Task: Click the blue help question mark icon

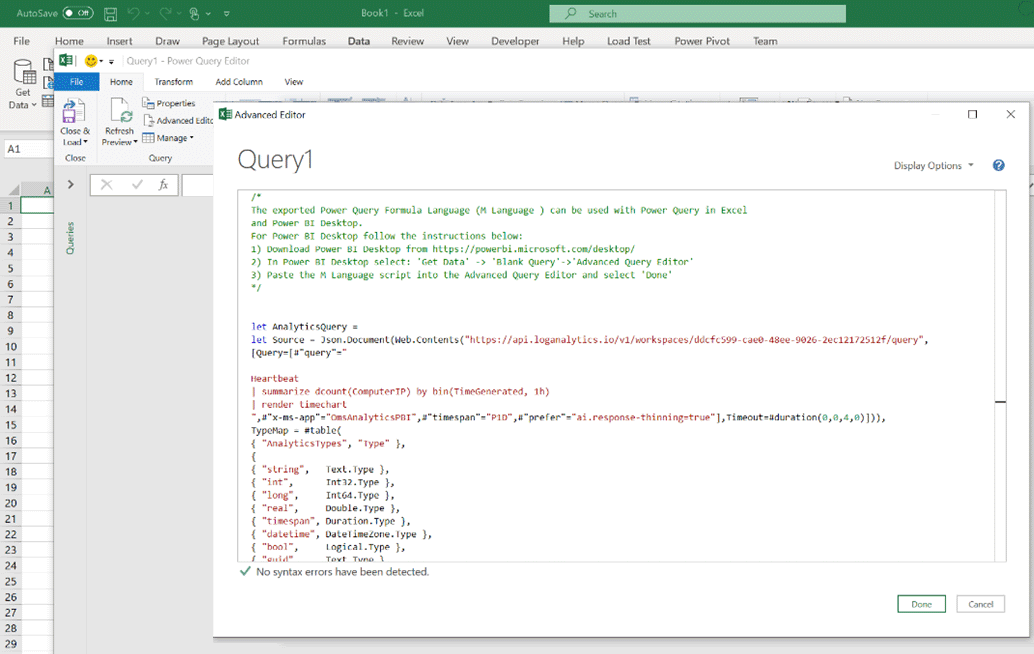Action: [x=998, y=165]
